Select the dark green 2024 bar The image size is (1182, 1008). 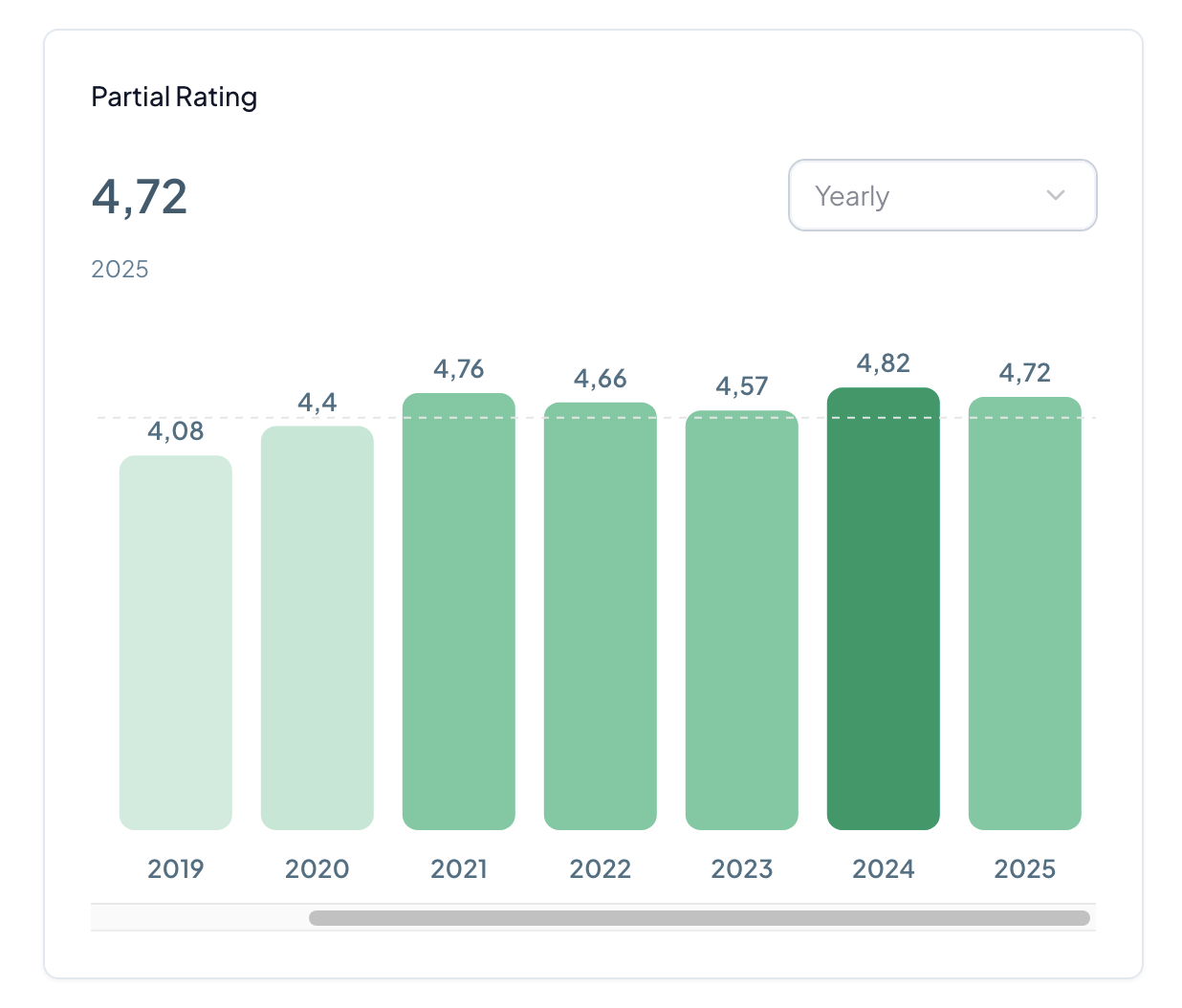884,608
